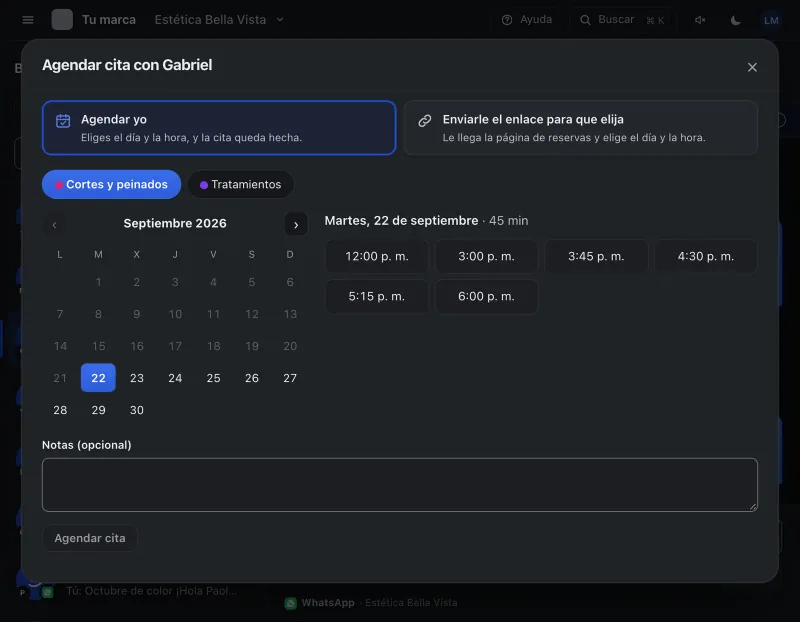This screenshot has width=800, height=622.
Task: Click the Septiembre 2026 month label
Action: point(175,223)
